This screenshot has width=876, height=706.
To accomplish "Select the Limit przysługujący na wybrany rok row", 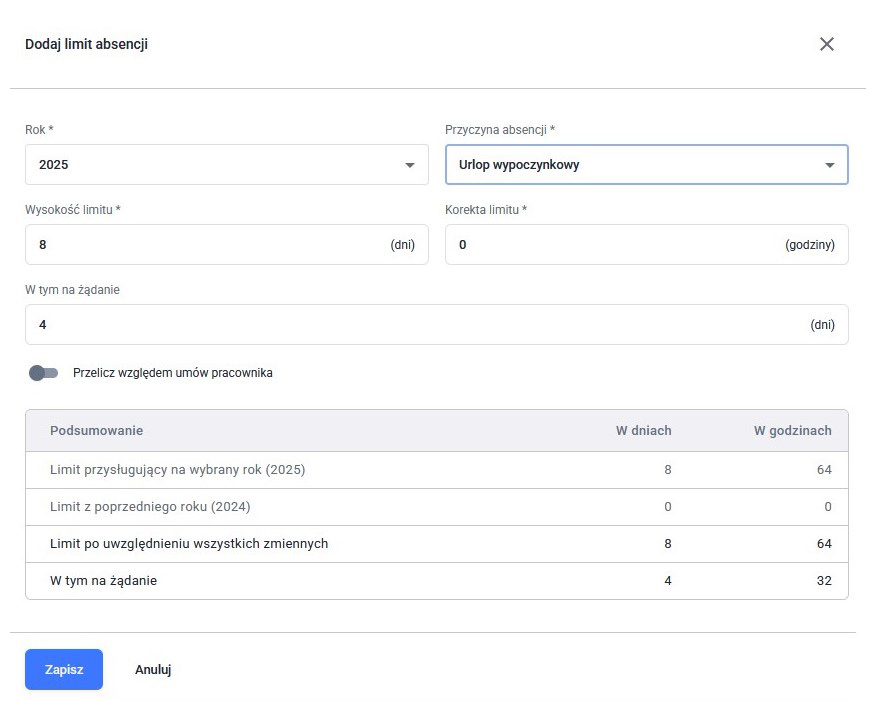I will pyautogui.click(x=436, y=470).
